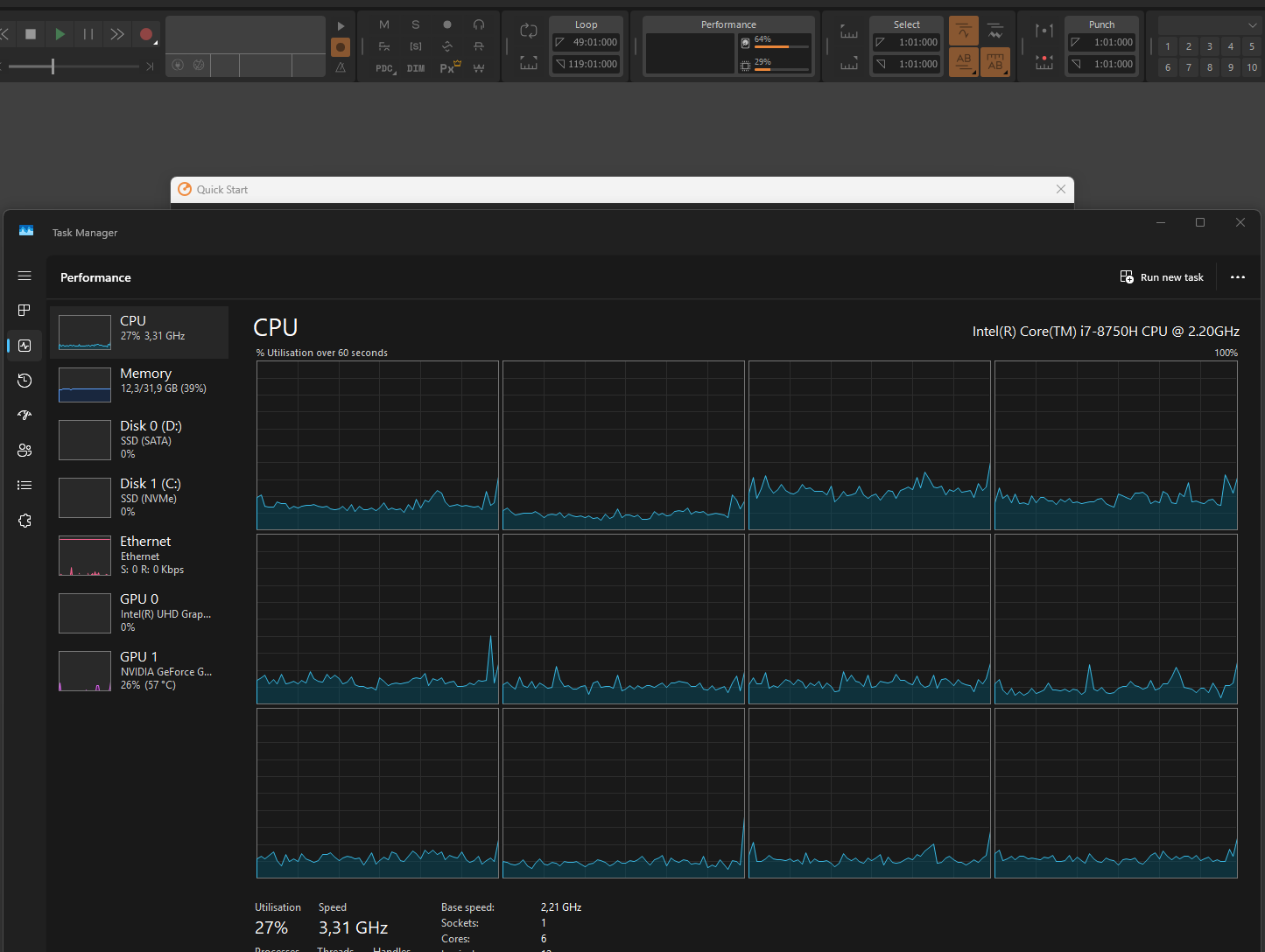Select Disk 0 (D:) performance entry
This screenshot has height=952, width=1265.
[x=139, y=440]
